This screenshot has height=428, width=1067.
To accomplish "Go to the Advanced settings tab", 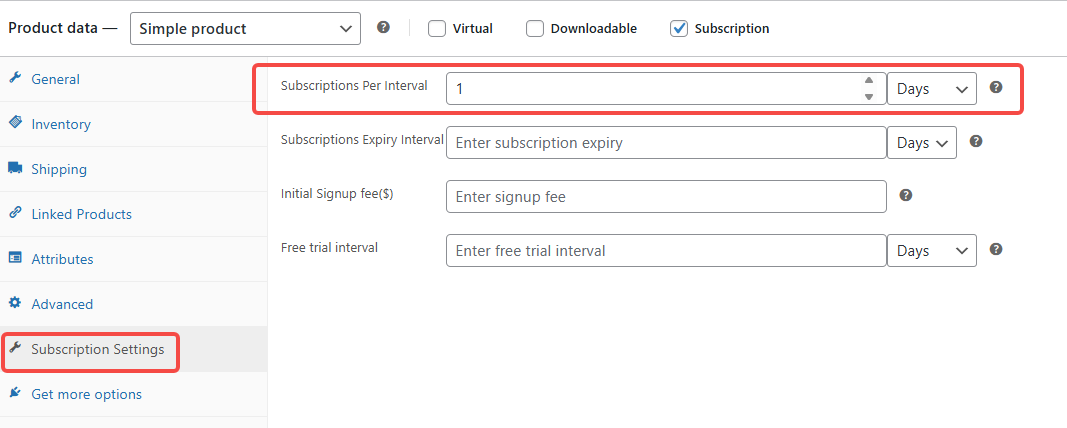I will [x=62, y=304].
